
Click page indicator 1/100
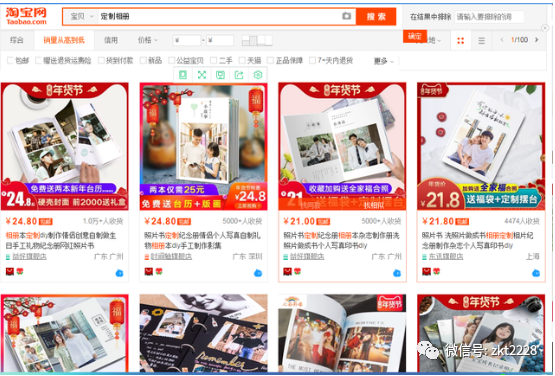(519, 40)
